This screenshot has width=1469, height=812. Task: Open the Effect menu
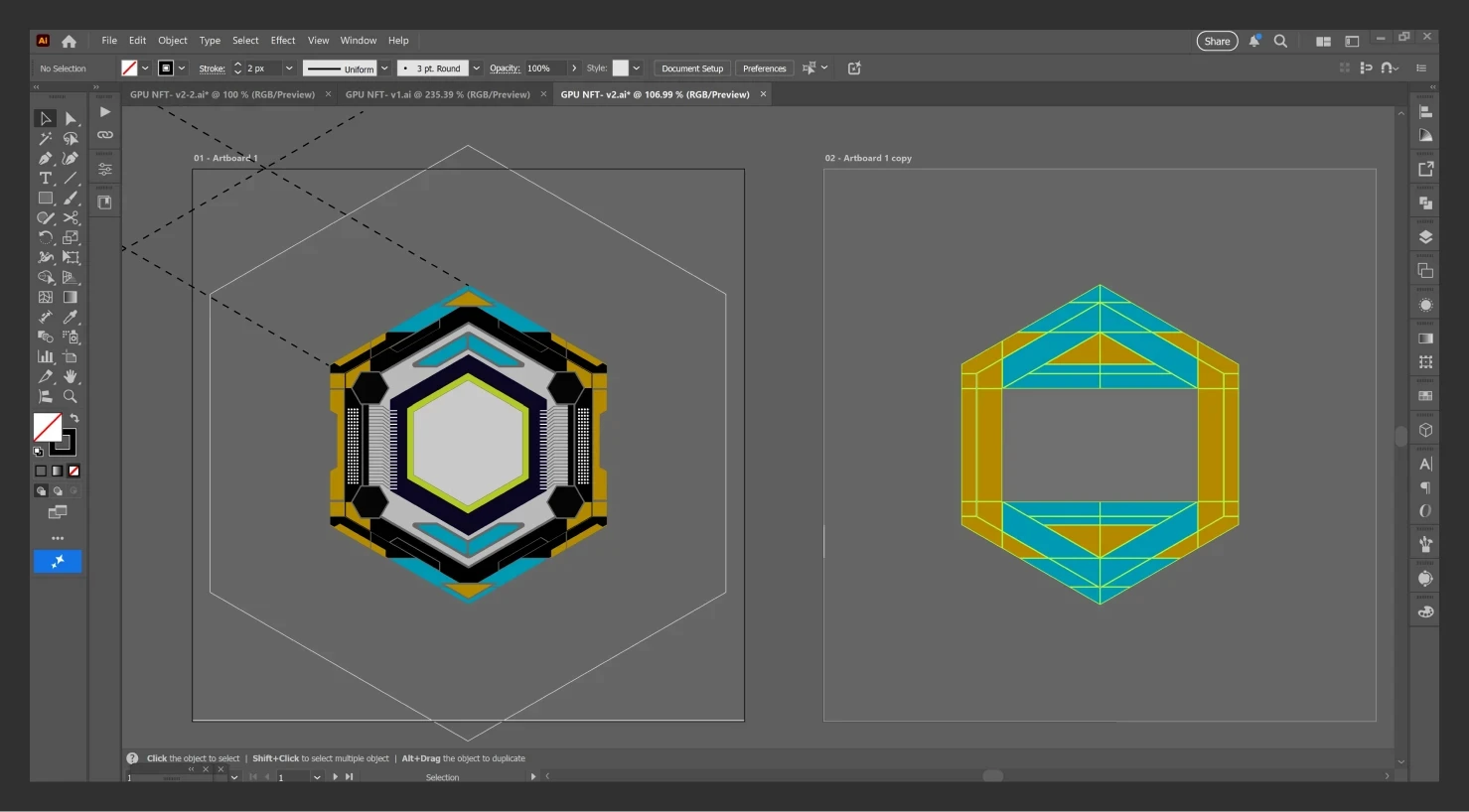[283, 41]
